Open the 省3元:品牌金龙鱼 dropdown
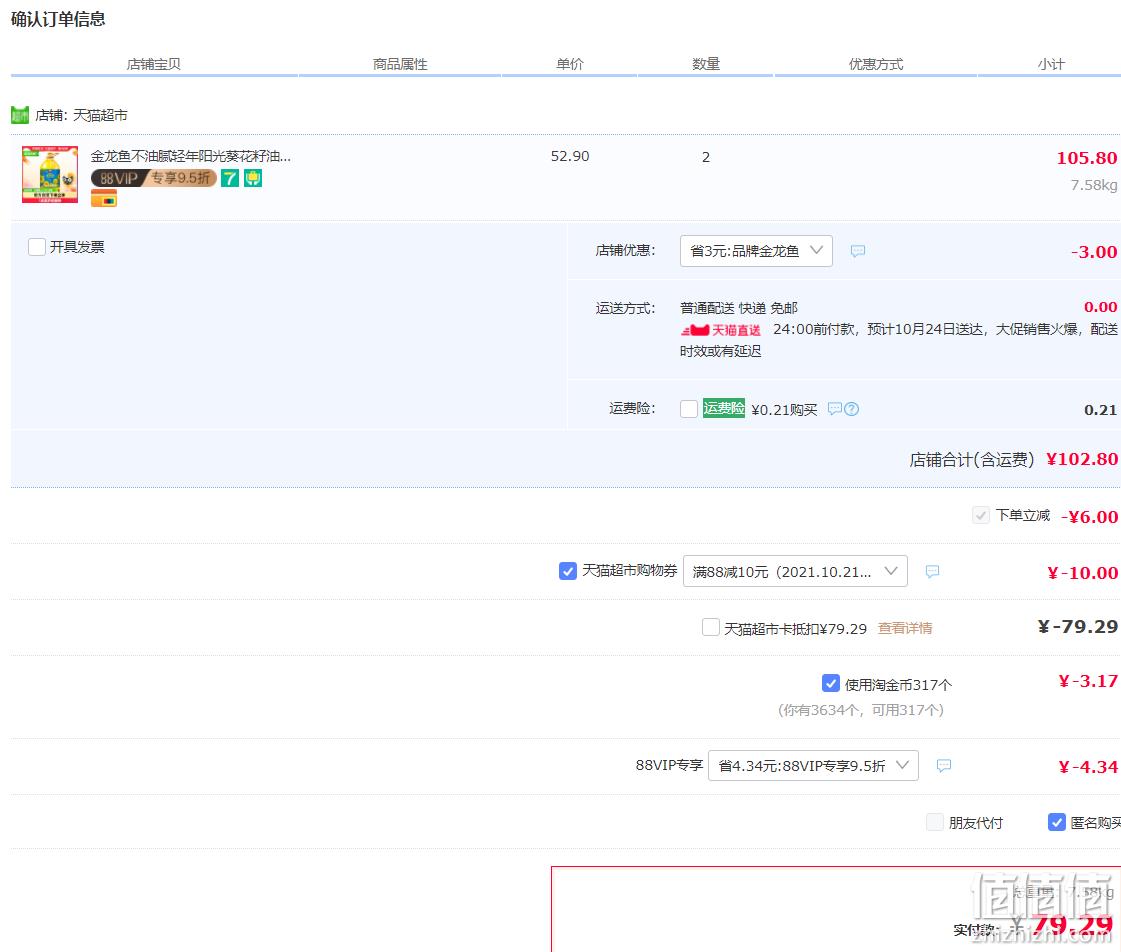The width and height of the screenshot is (1121, 952). point(756,251)
